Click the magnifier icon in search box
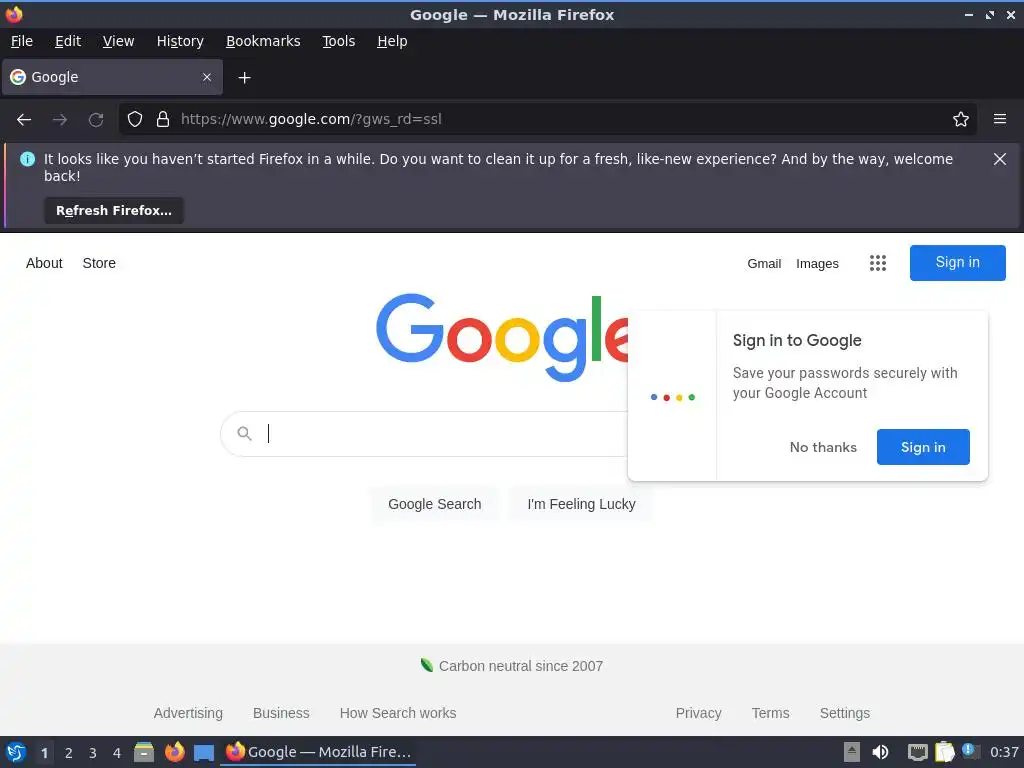 point(244,433)
